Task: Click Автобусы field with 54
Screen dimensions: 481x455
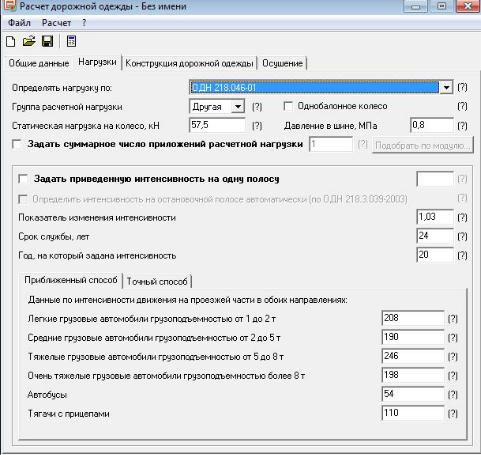Action: tap(413, 394)
